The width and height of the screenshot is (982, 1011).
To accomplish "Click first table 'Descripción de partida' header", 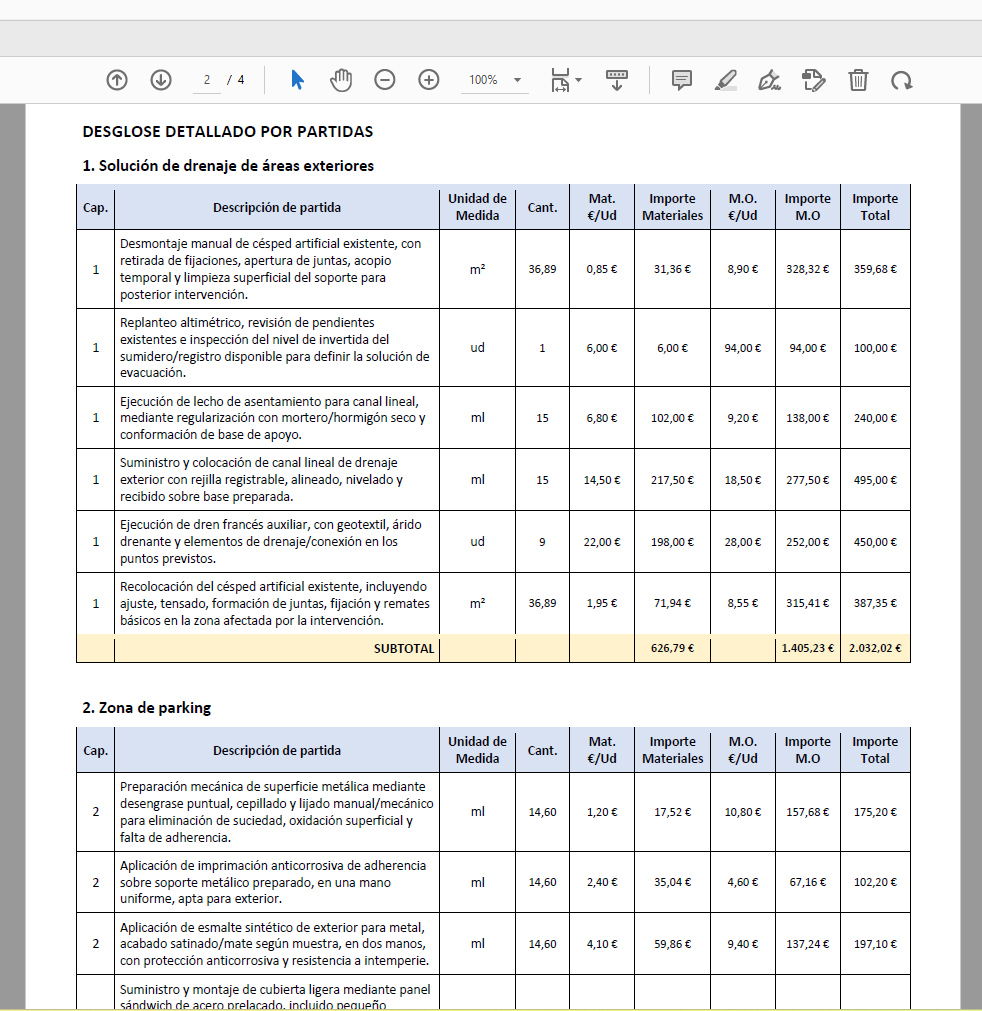I will (277, 208).
